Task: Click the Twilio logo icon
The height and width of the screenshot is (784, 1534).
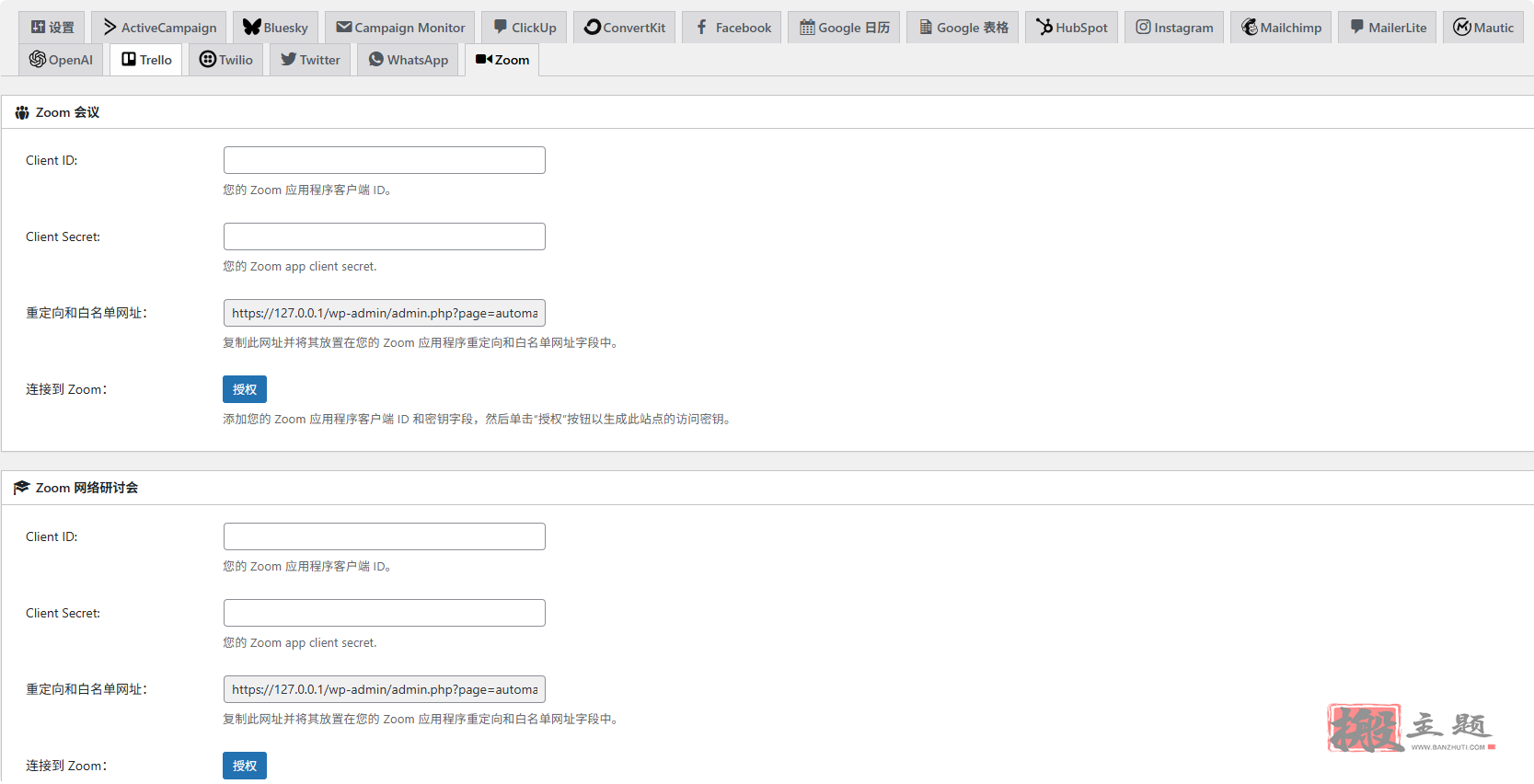Action: click(208, 59)
